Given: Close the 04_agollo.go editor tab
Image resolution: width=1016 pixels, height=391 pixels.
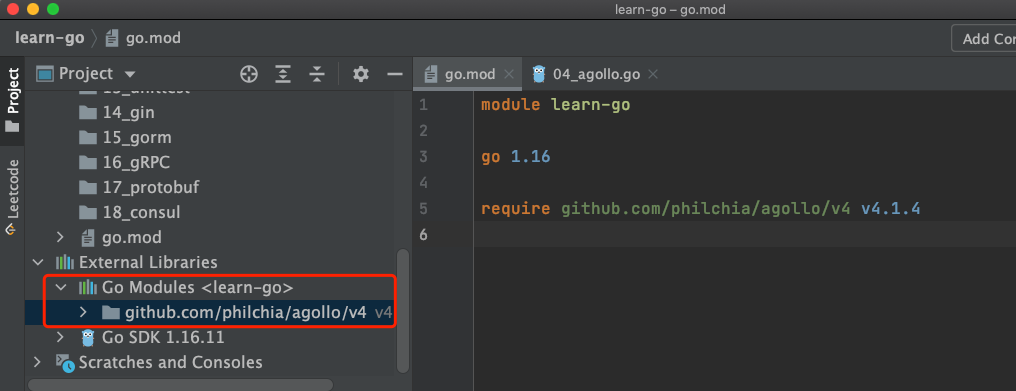Looking at the screenshot, I should pos(653,75).
